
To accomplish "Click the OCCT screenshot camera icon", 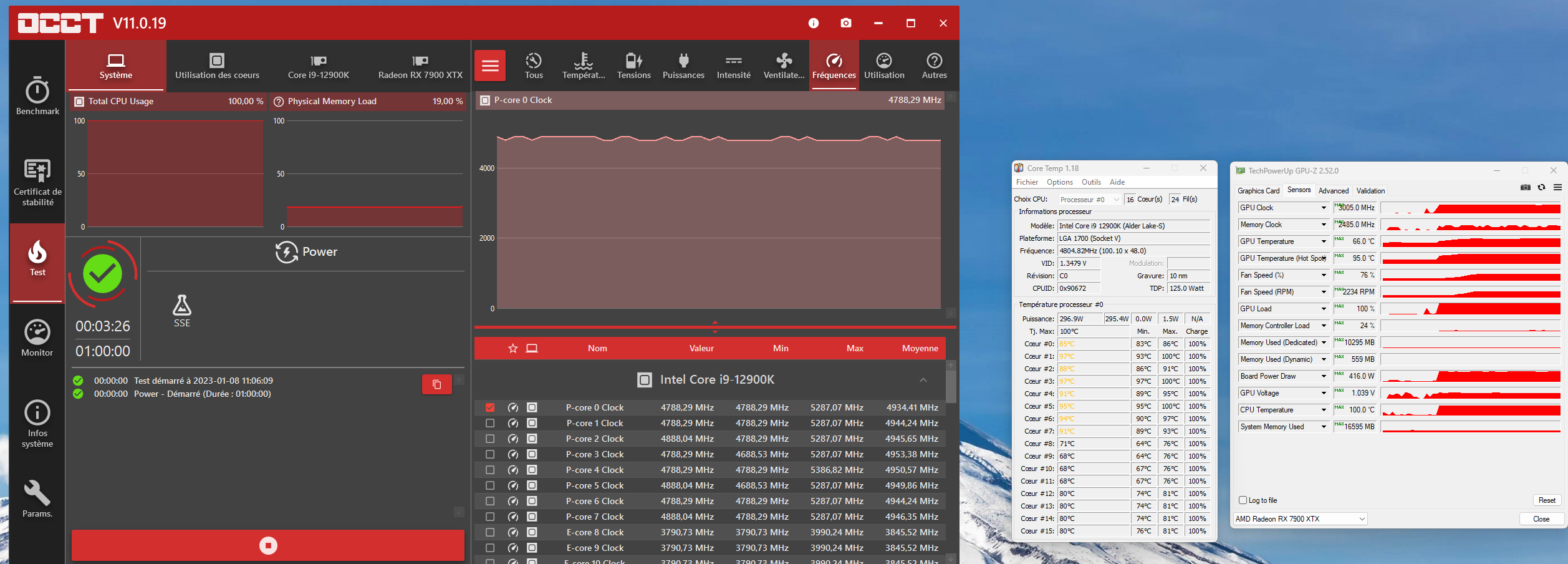I will click(845, 23).
